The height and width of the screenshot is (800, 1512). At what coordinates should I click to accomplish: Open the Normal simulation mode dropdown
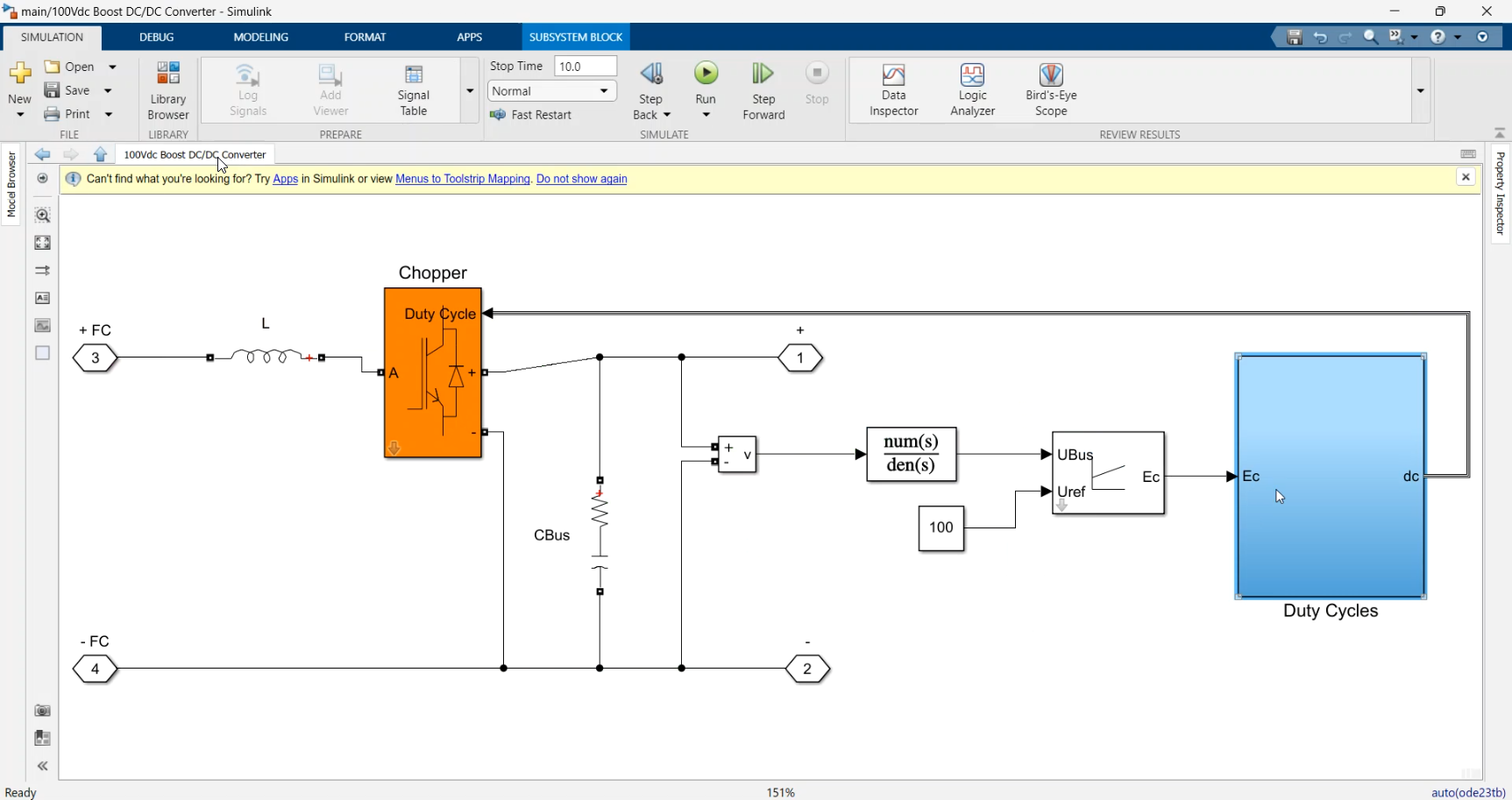point(552,91)
